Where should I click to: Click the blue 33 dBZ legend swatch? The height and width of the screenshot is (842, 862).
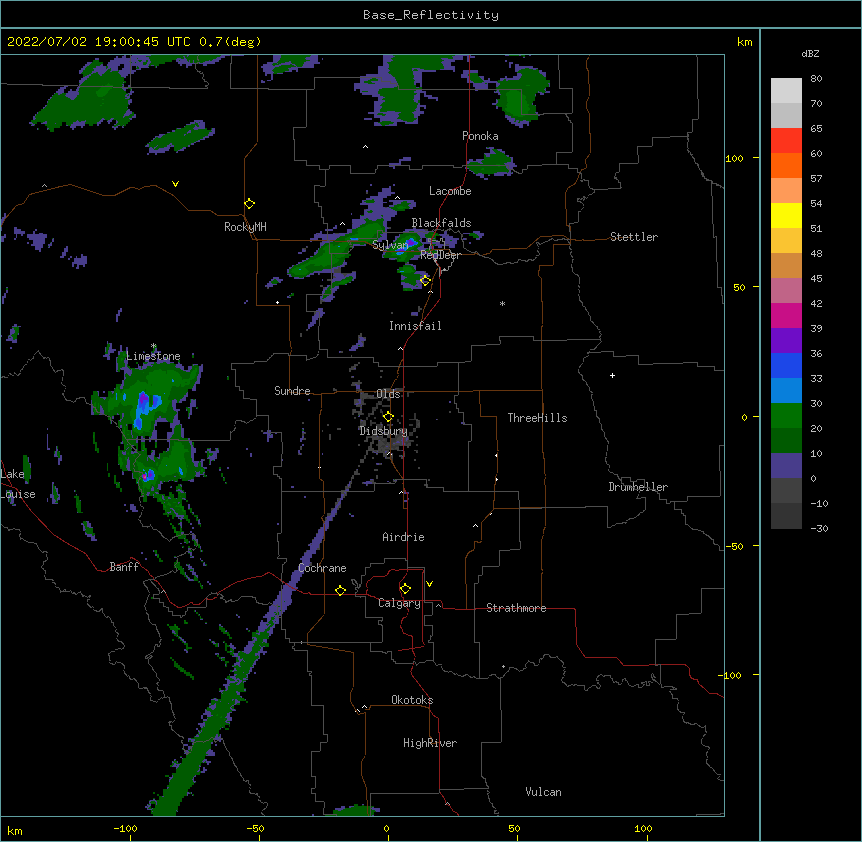tap(786, 365)
